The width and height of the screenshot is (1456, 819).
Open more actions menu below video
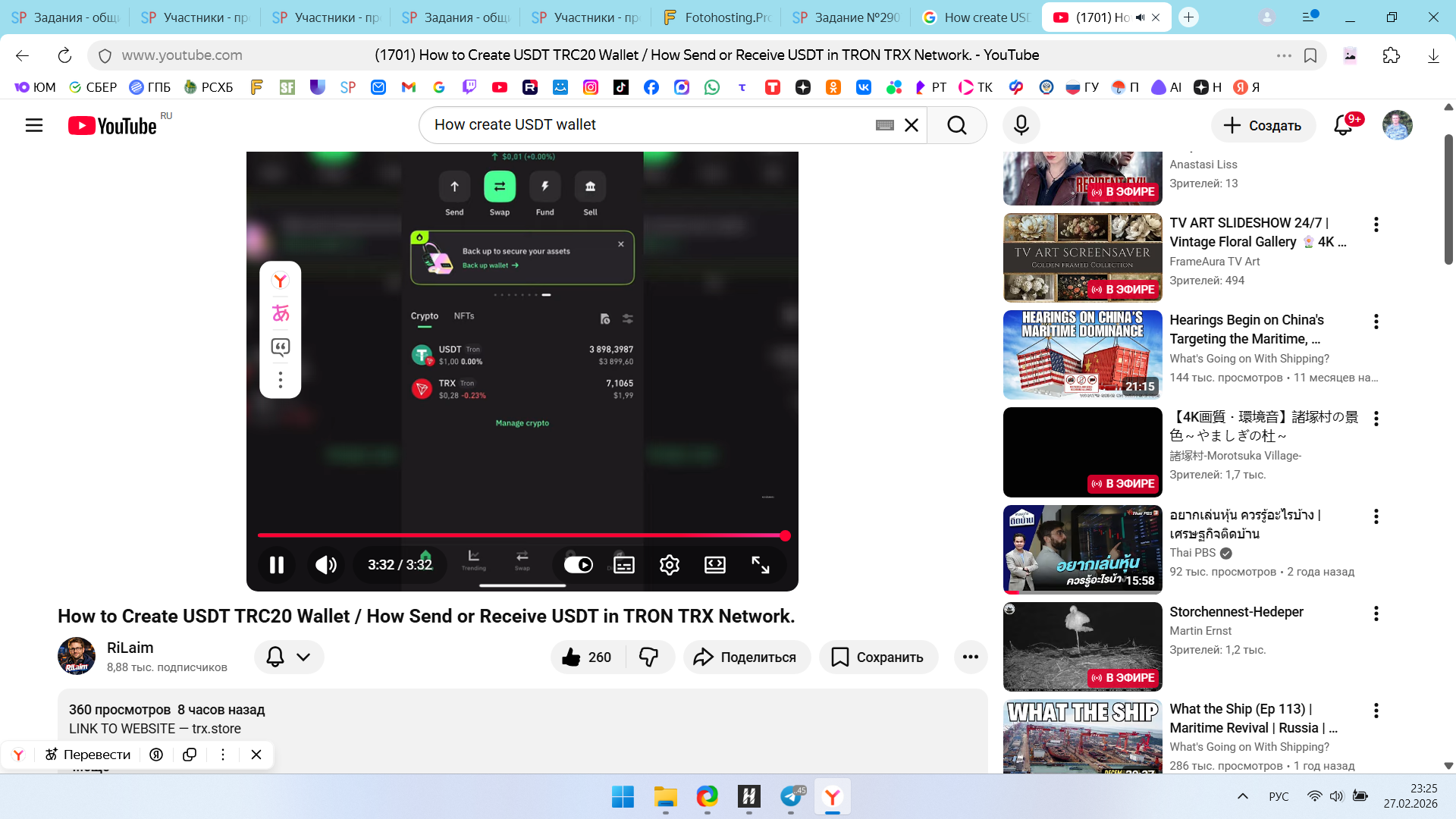pos(970,657)
